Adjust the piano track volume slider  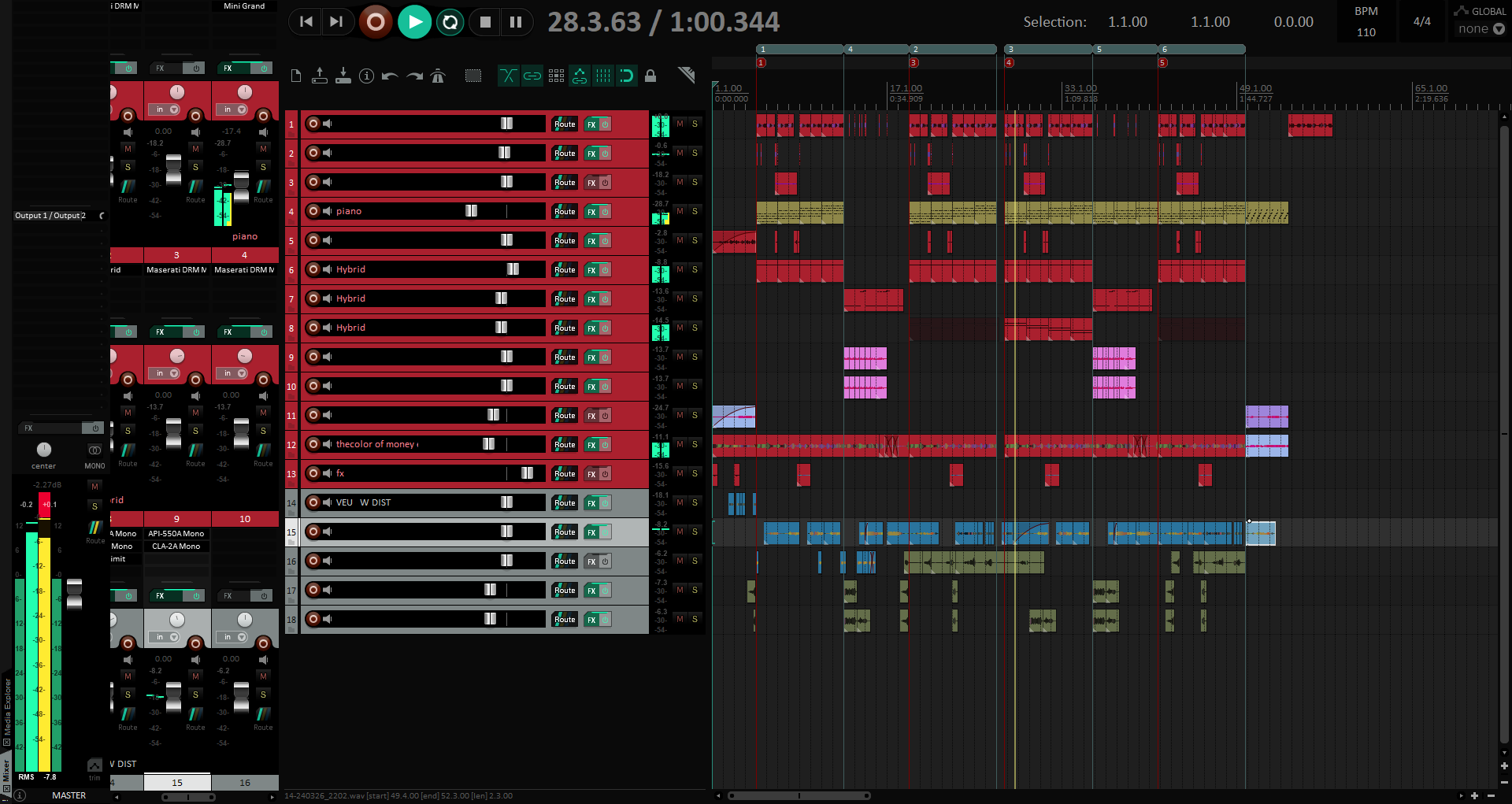point(471,211)
